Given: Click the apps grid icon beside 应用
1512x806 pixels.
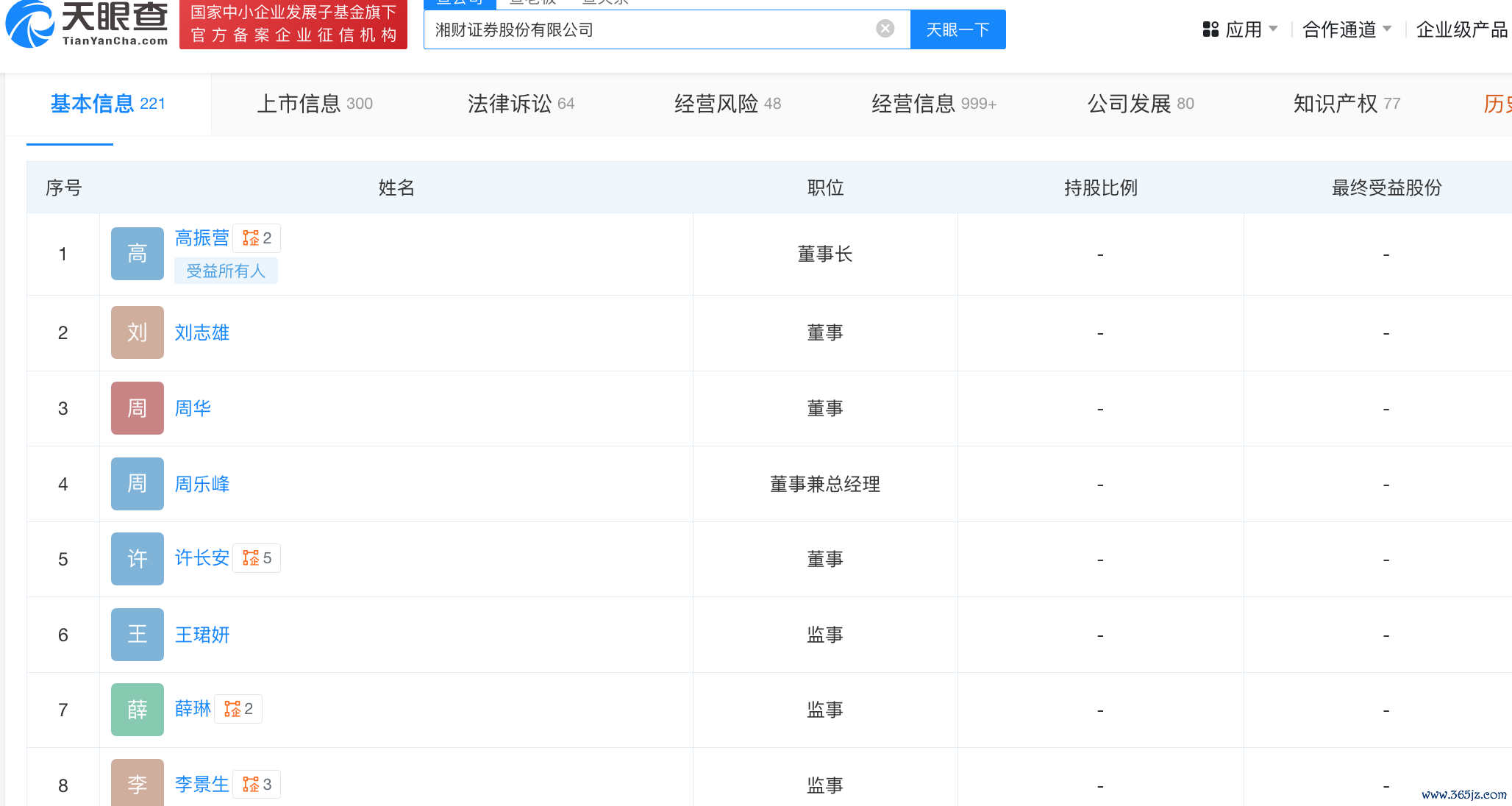Looking at the screenshot, I should click(x=1210, y=29).
